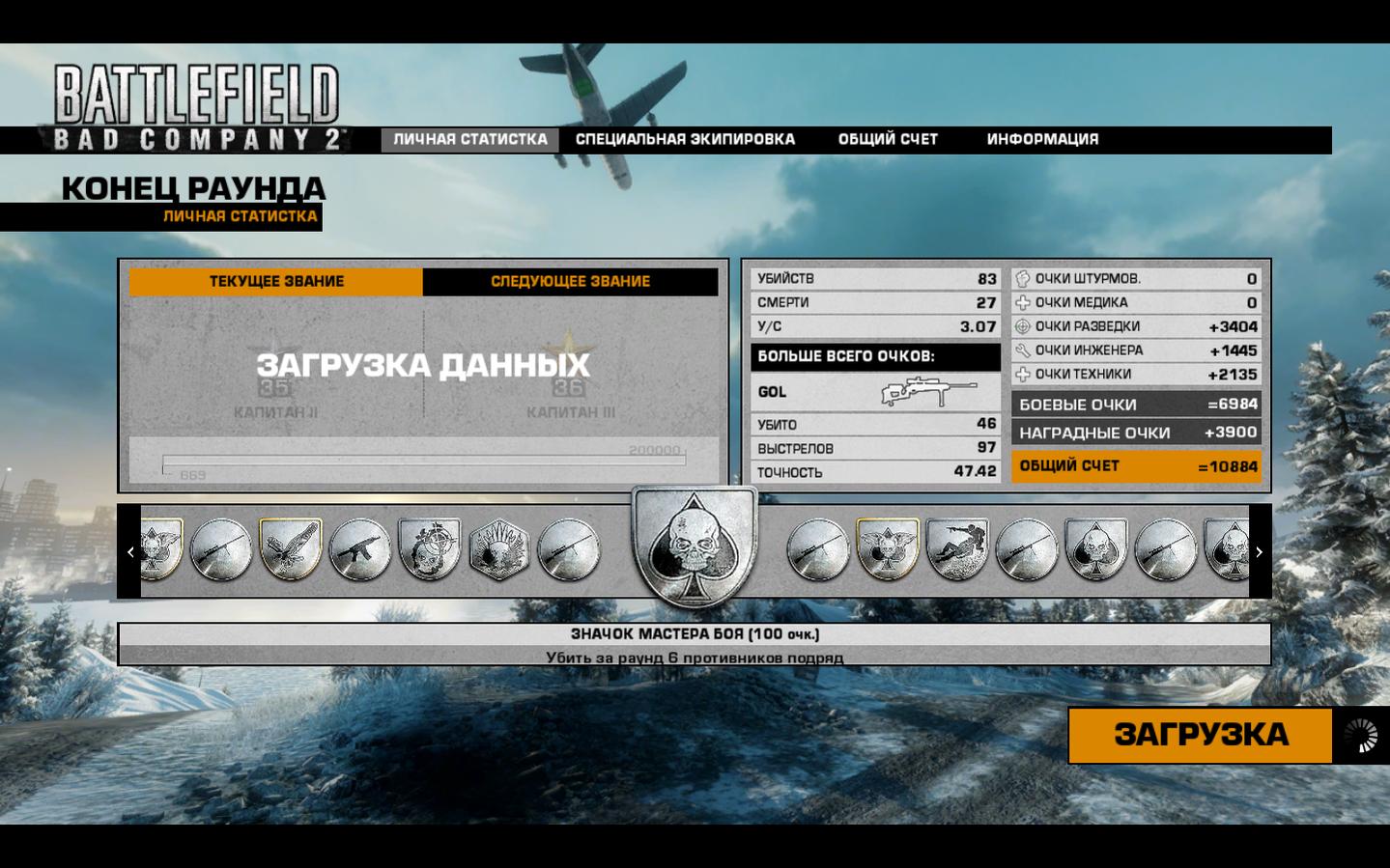This screenshot has width=1390, height=868.
Task: Click the rank progress bar
Action: click(x=423, y=461)
